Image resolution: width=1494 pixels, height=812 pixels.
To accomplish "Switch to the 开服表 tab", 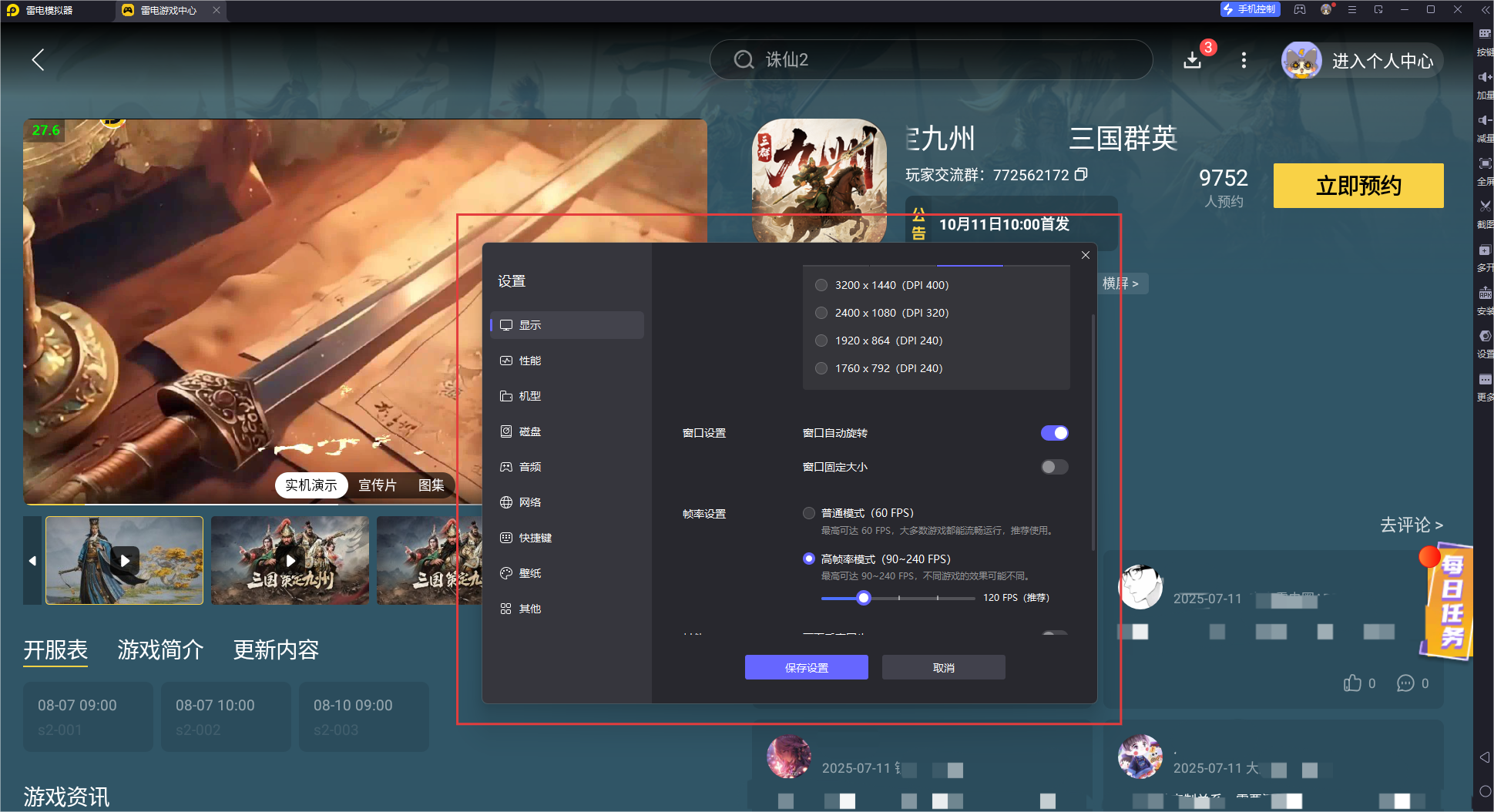I will [55, 650].
